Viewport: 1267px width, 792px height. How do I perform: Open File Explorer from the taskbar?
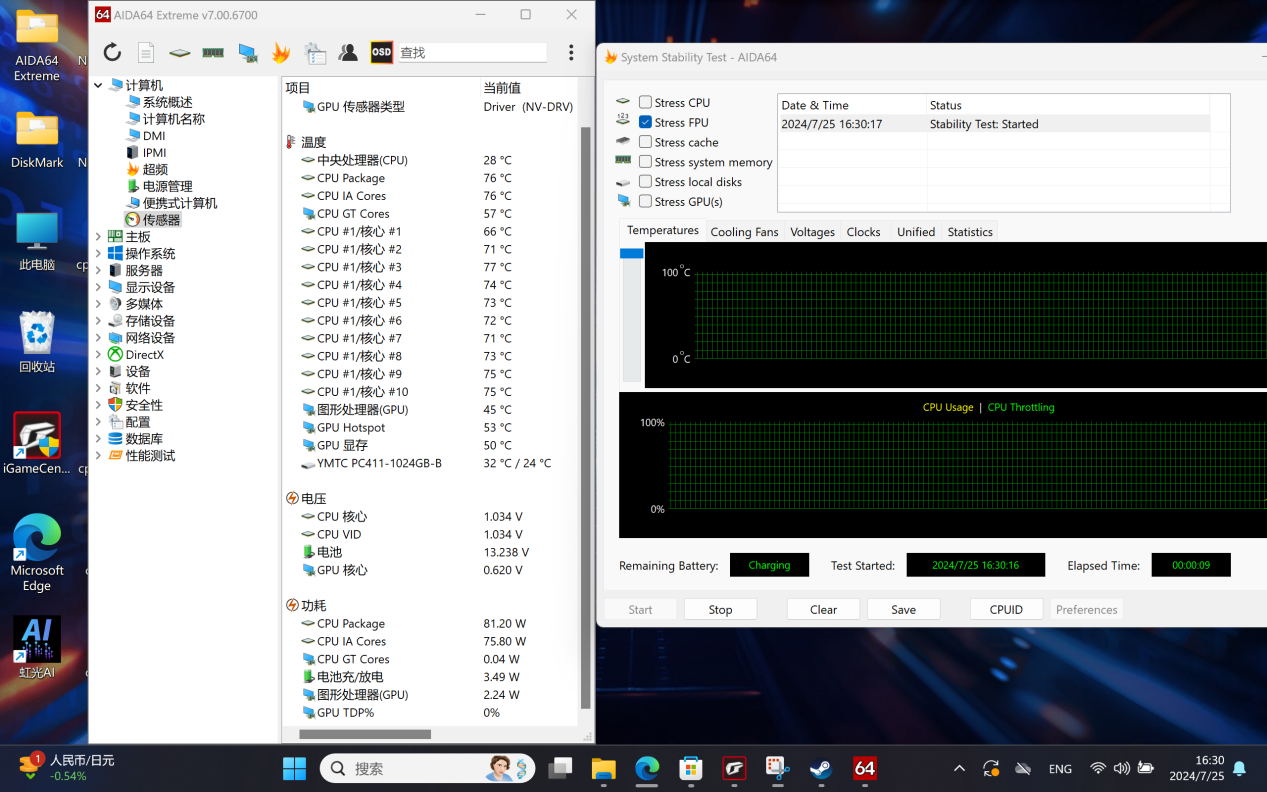coord(603,768)
